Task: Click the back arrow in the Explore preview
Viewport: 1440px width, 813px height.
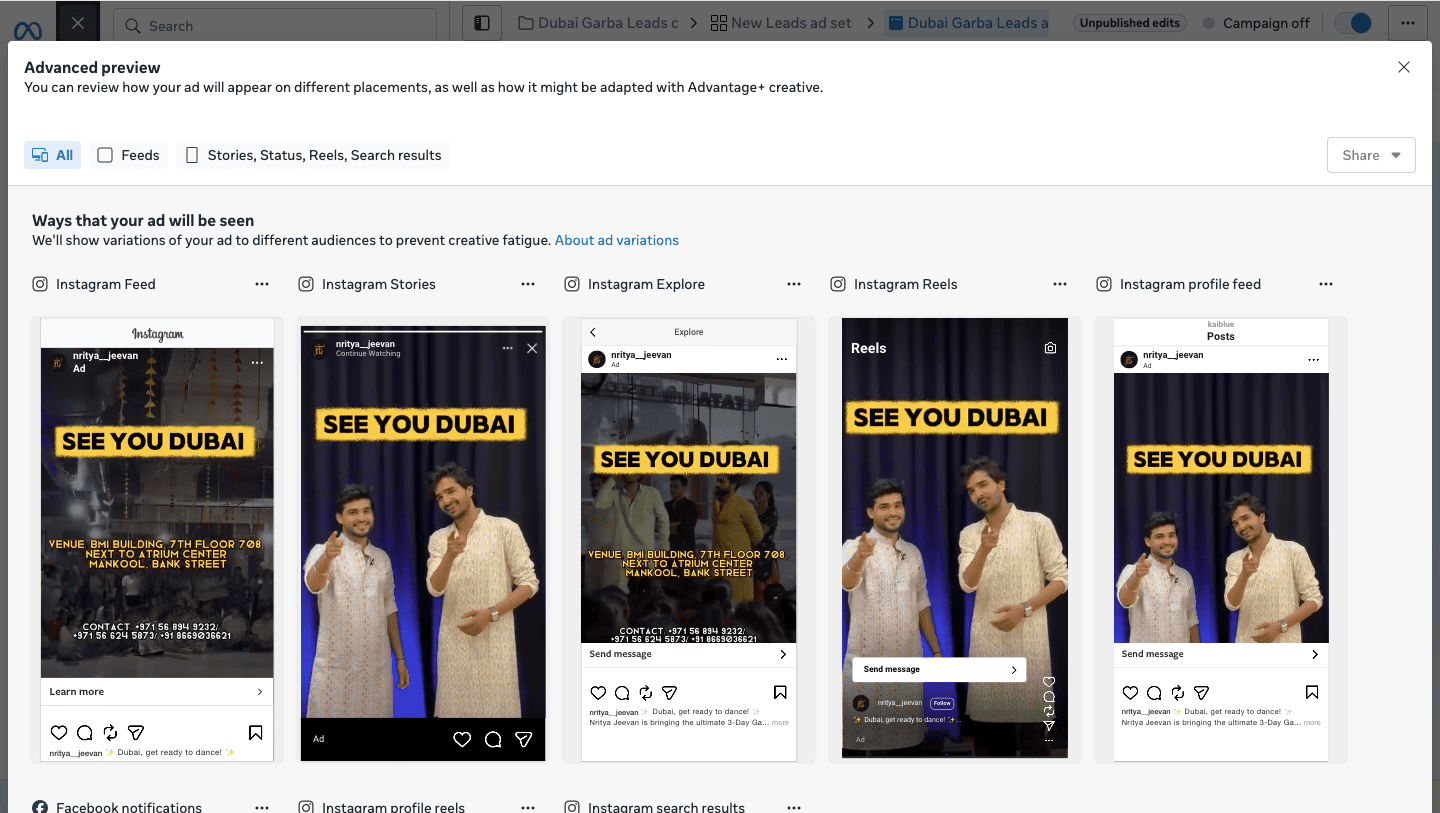Action: click(592, 332)
